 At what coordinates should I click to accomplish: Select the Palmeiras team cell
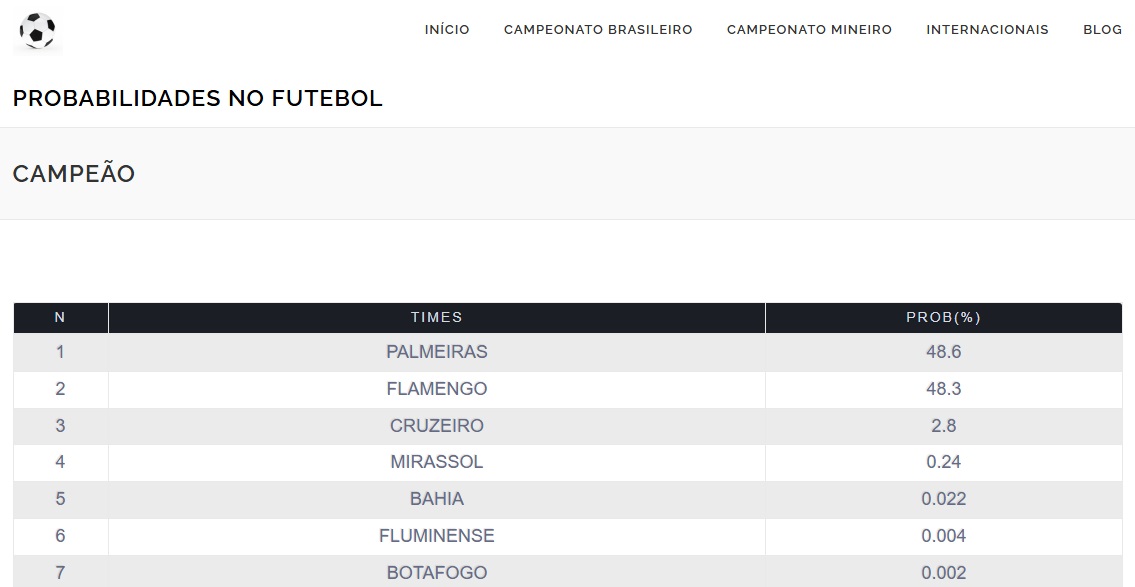click(436, 352)
